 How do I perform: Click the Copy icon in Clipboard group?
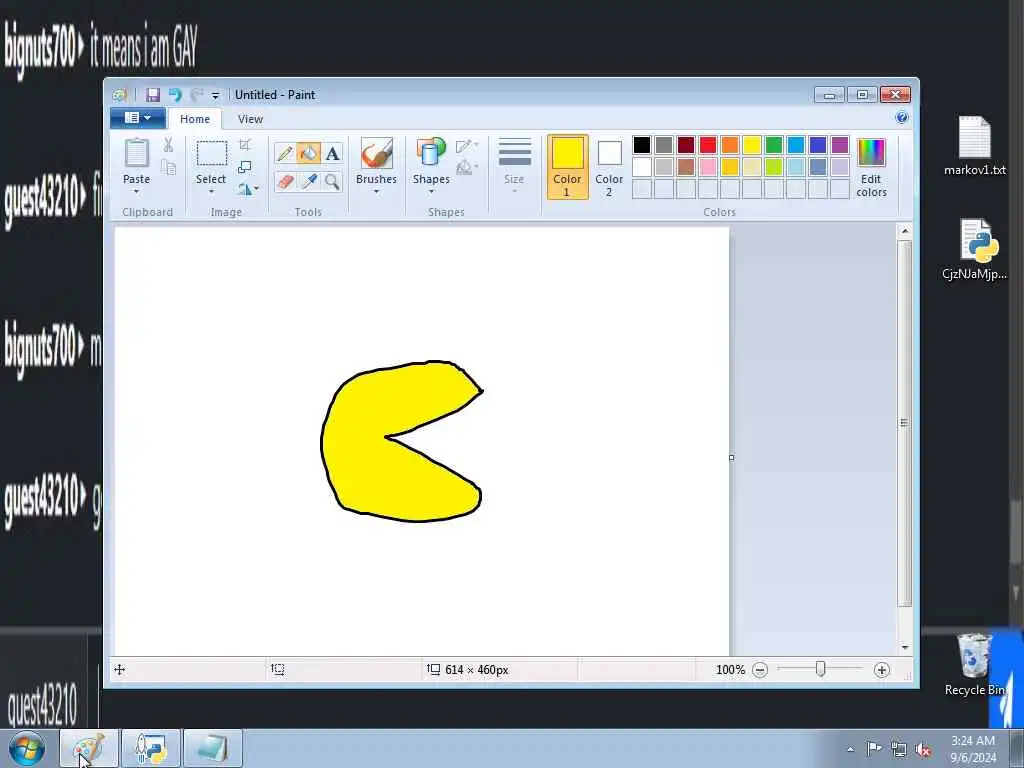click(168, 168)
